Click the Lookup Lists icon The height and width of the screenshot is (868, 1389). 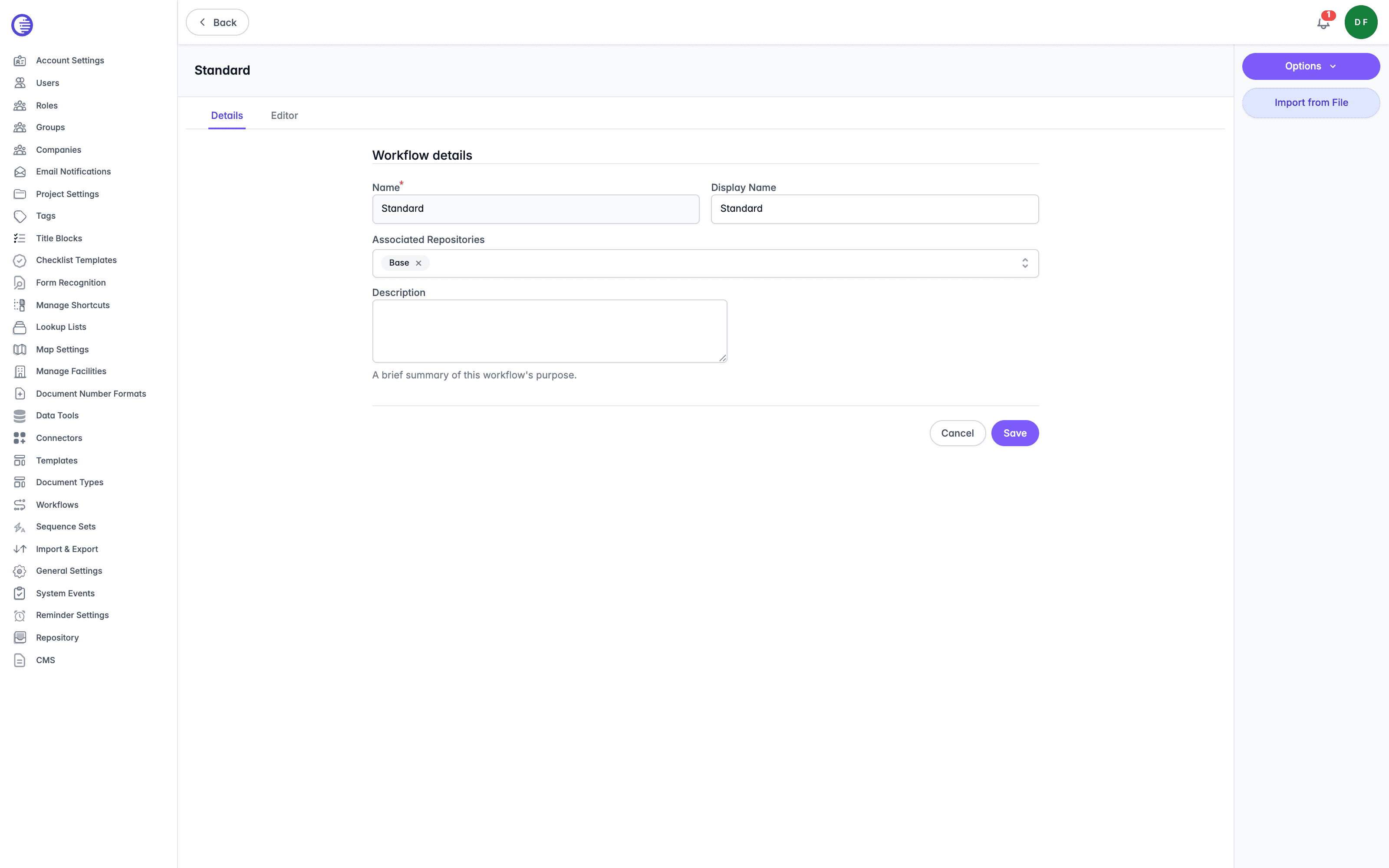click(x=20, y=327)
